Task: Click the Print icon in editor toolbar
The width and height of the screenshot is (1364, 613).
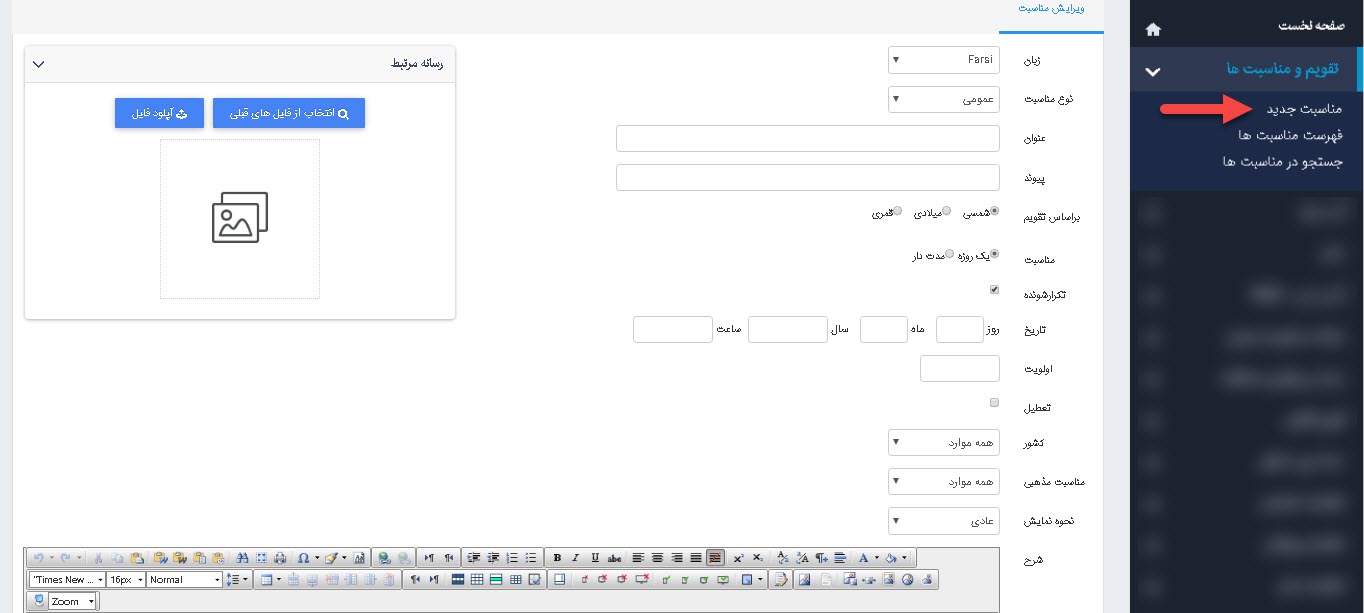Action: click(x=281, y=558)
